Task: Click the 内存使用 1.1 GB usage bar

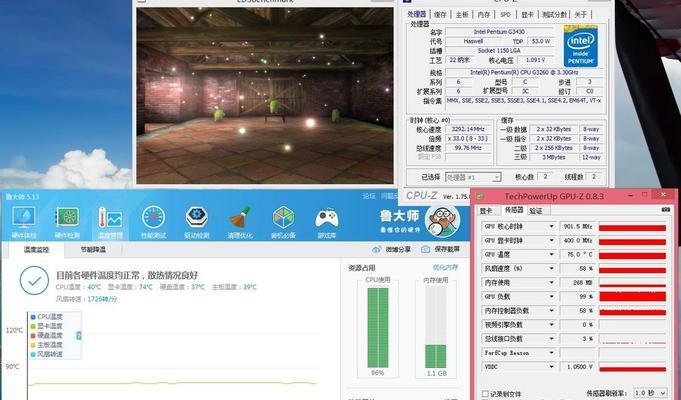Action: (436, 327)
